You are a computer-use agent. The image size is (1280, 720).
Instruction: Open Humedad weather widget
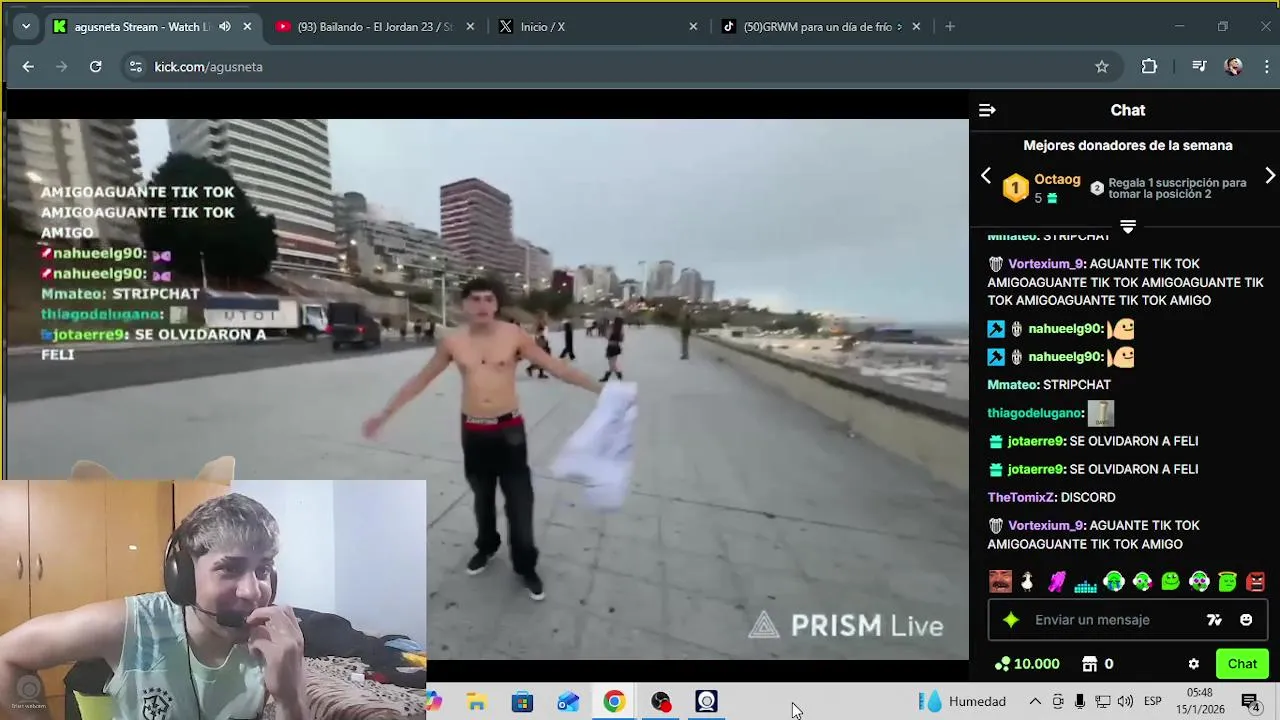[x=963, y=702]
